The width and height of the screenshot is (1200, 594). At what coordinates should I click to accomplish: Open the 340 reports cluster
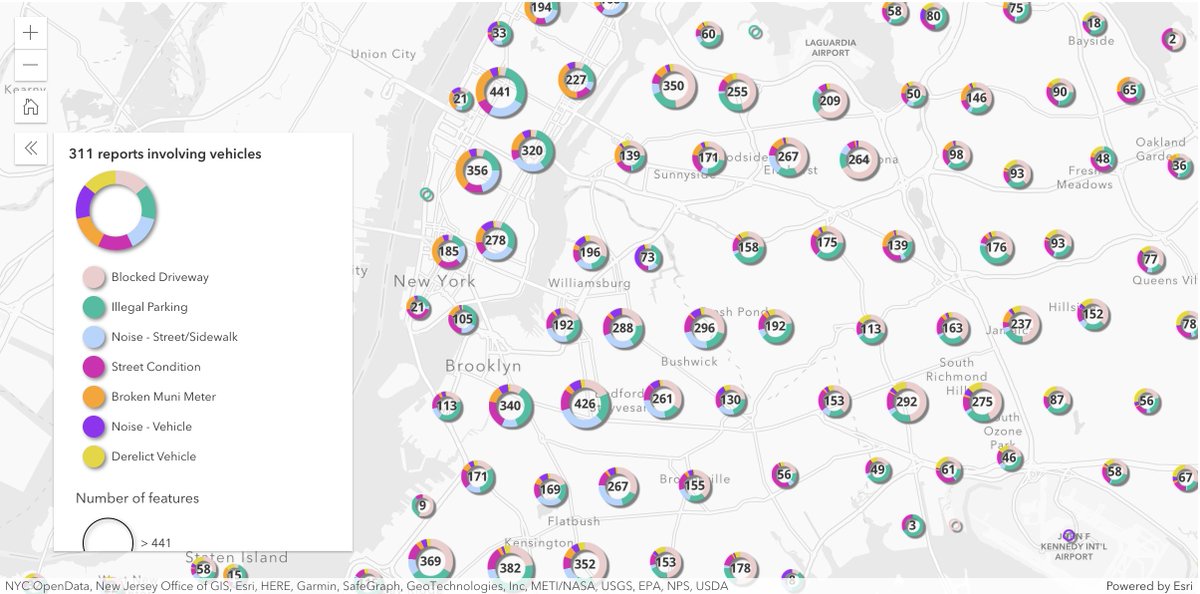511,406
